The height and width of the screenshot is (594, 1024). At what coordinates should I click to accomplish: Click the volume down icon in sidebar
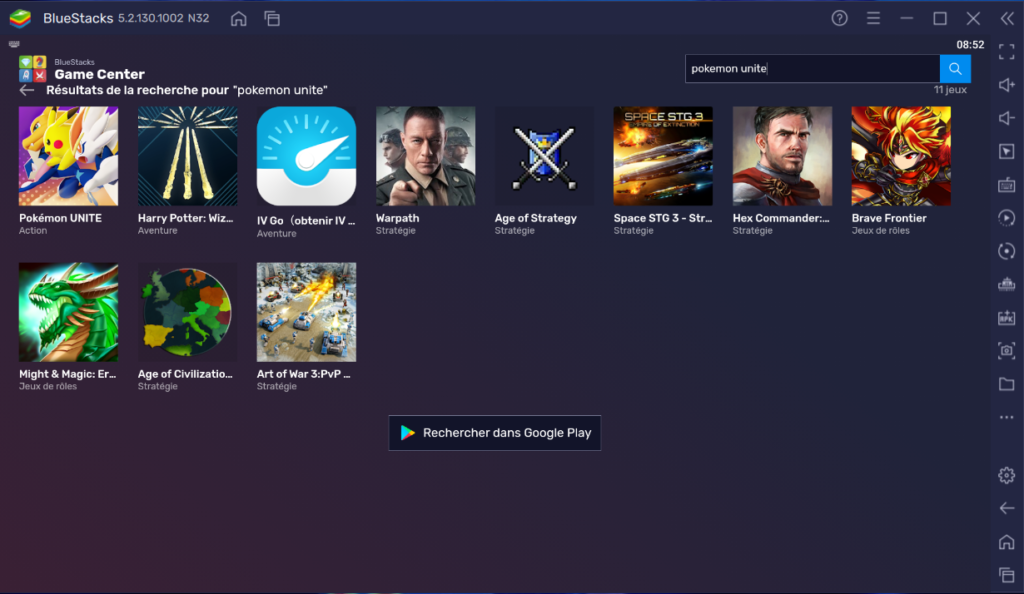[x=1006, y=118]
